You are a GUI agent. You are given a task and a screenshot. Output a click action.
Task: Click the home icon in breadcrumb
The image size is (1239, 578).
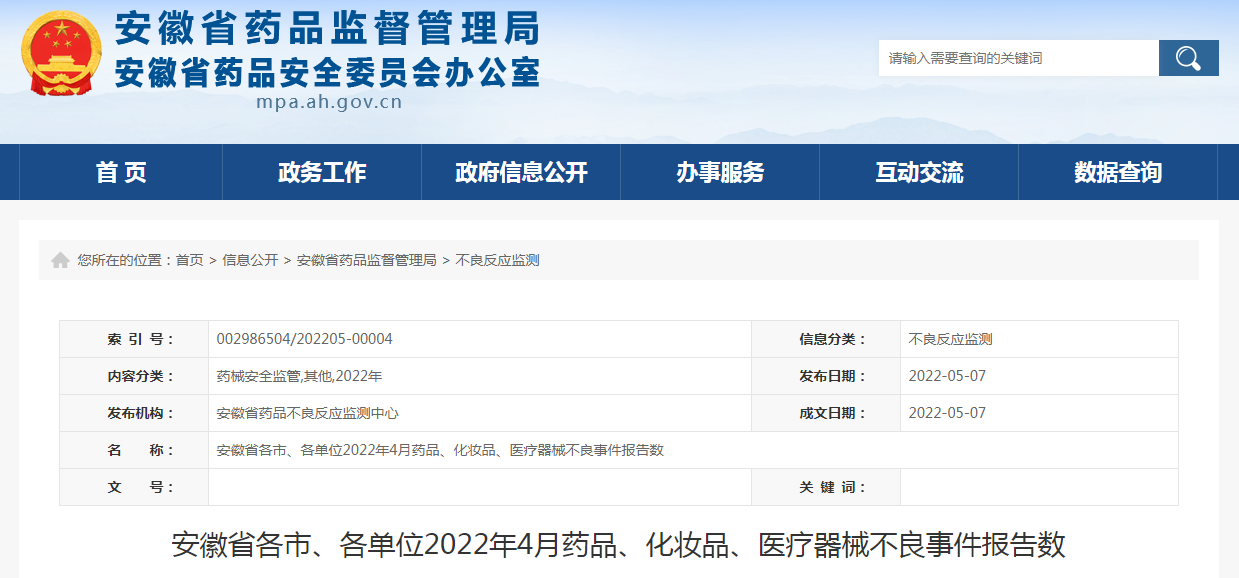coord(60,260)
